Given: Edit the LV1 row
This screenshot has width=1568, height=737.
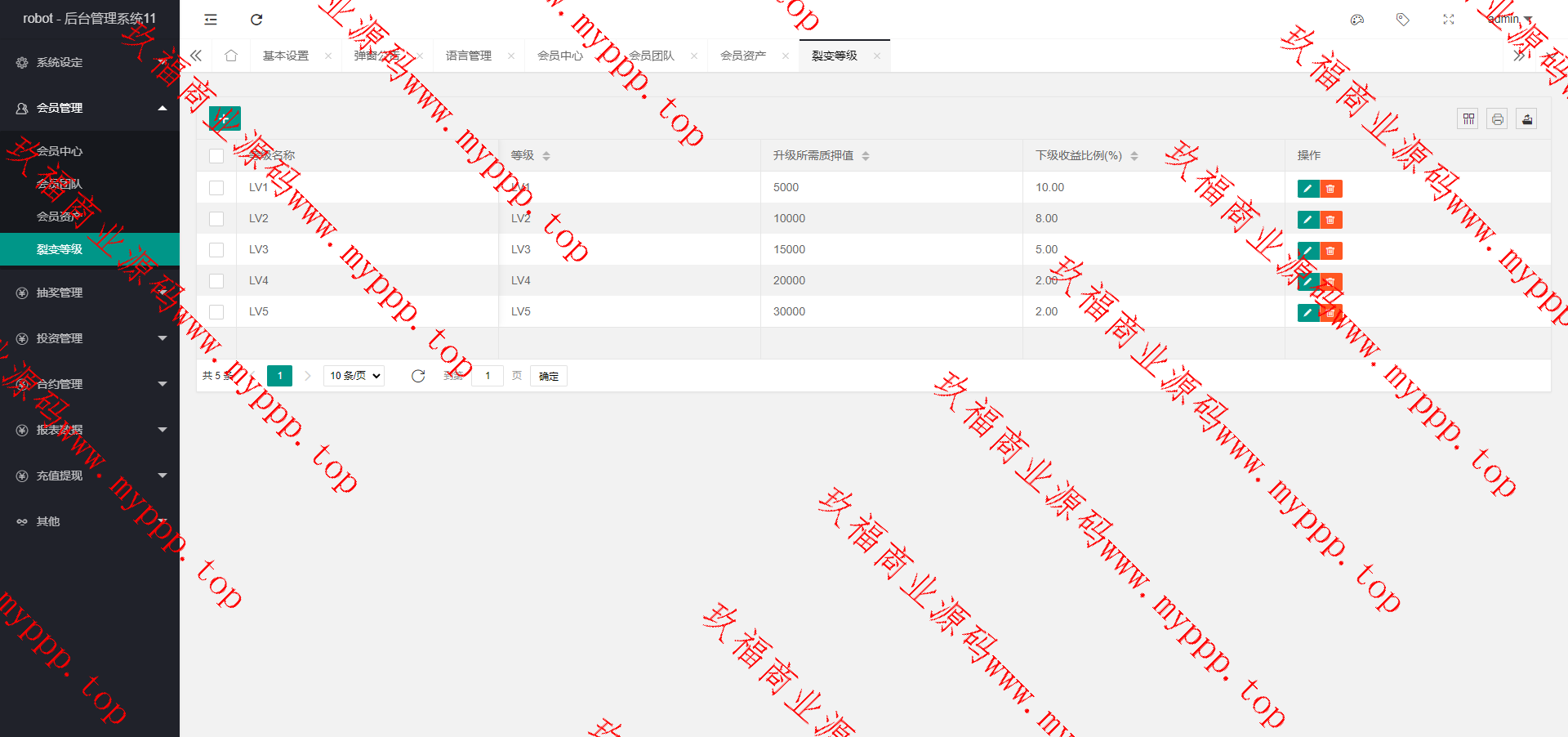Looking at the screenshot, I should (x=1308, y=189).
